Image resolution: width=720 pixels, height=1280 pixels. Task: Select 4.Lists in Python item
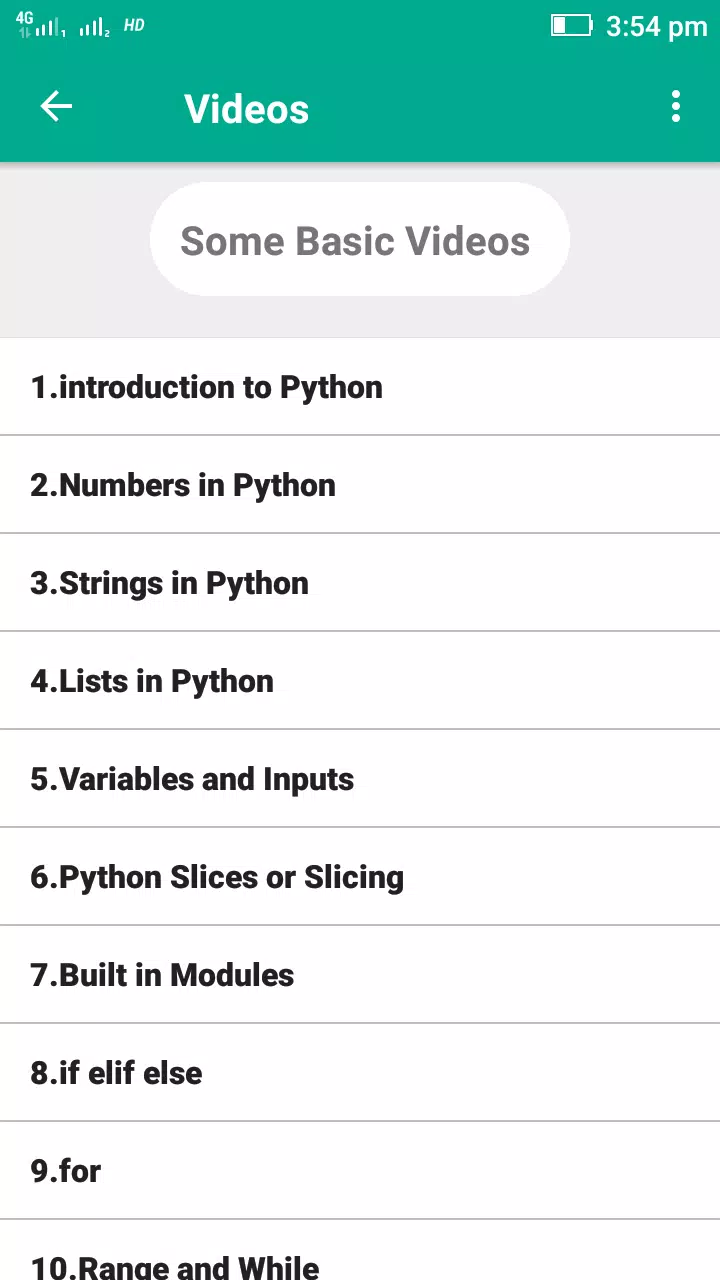[360, 681]
